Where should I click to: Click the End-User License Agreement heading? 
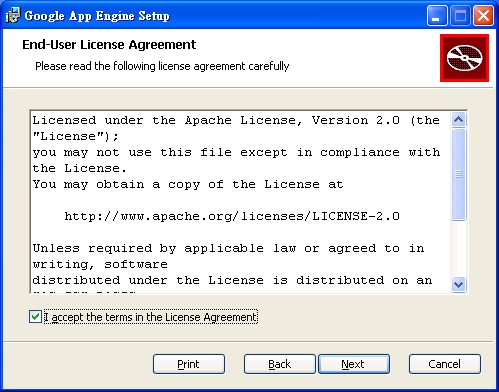(109, 45)
